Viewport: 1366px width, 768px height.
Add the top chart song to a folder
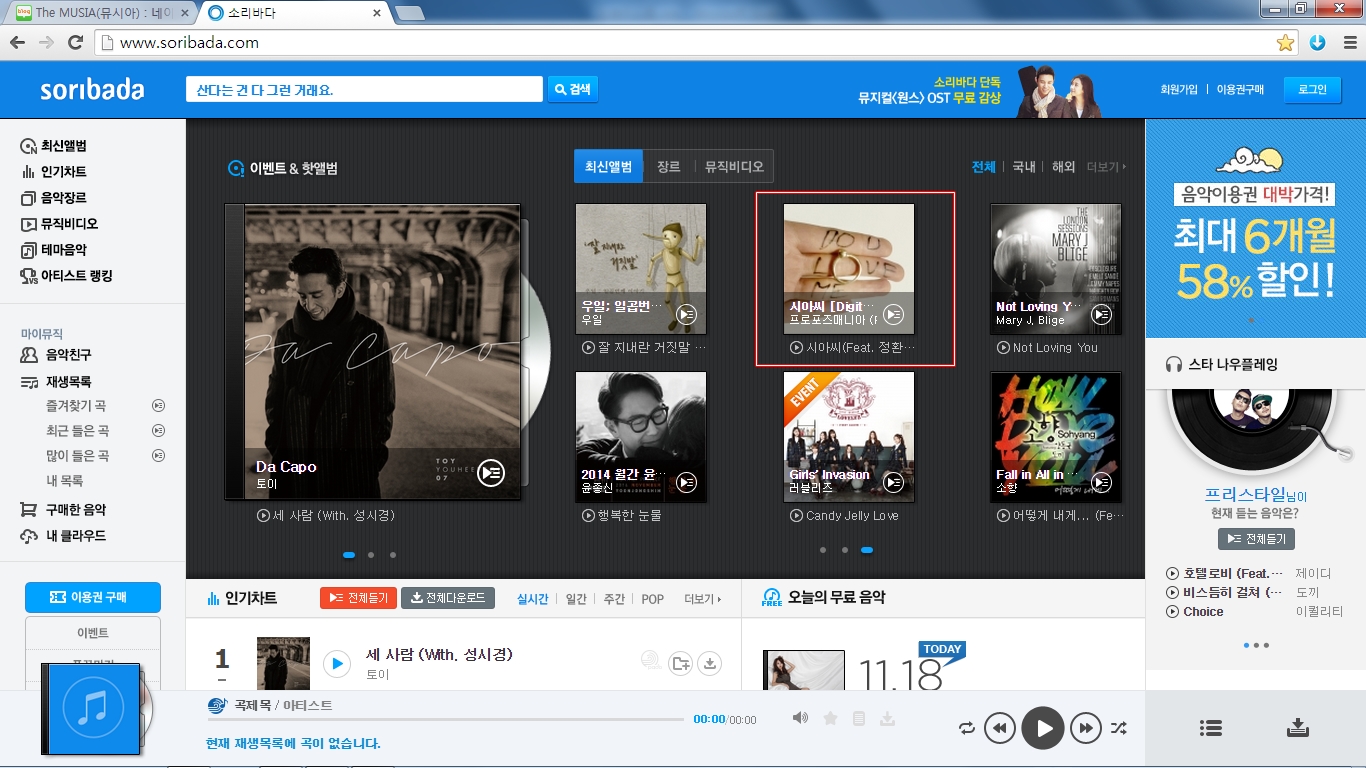680,663
